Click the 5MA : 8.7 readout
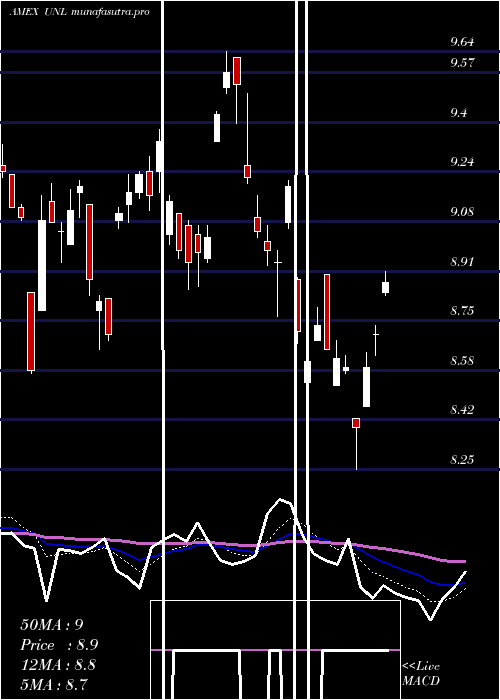This screenshot has height=700, width=500. (54, 684)
